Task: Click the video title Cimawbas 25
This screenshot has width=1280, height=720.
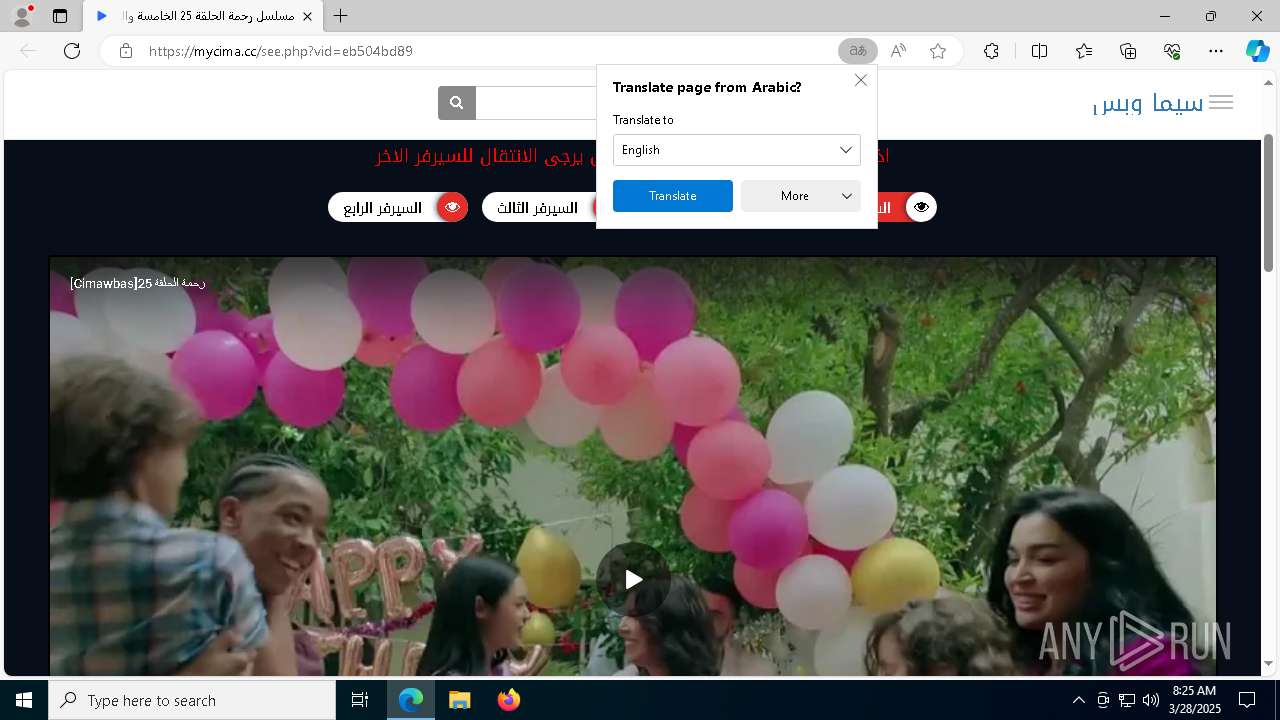Action: (x=137, y=284)
